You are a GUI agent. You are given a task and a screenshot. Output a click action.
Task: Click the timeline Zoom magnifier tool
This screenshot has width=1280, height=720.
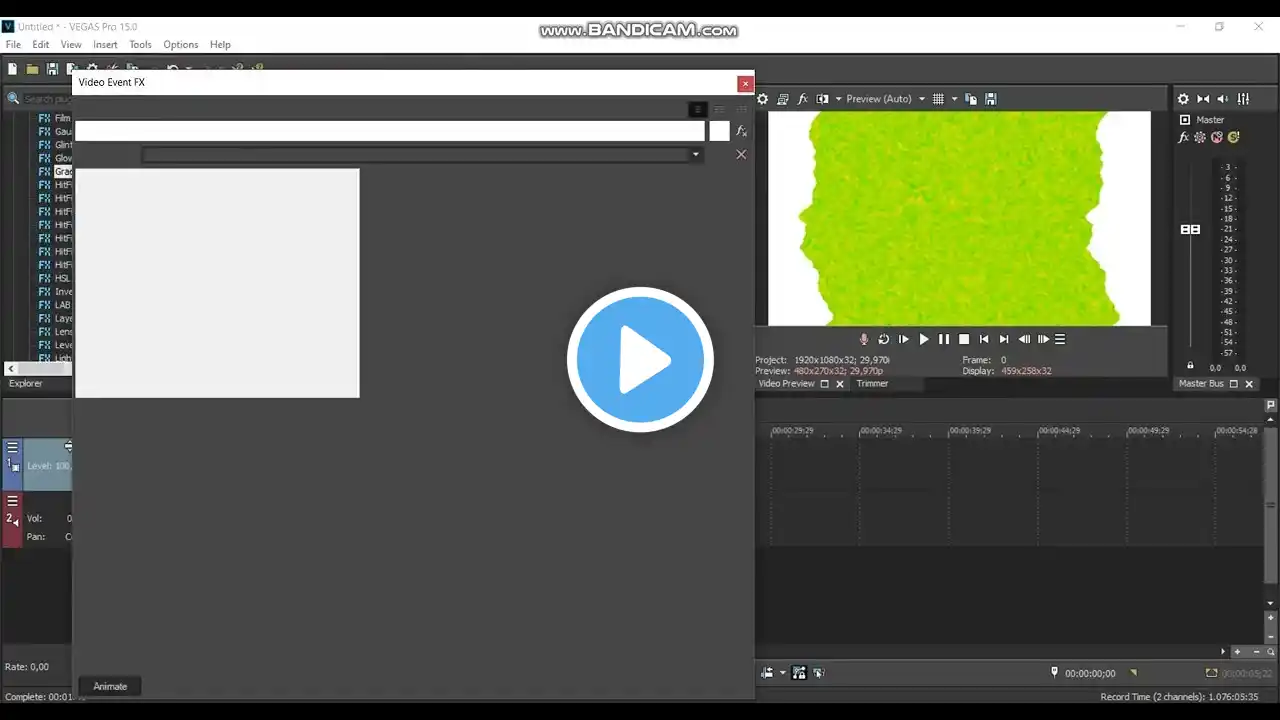tap(1272, 652)
